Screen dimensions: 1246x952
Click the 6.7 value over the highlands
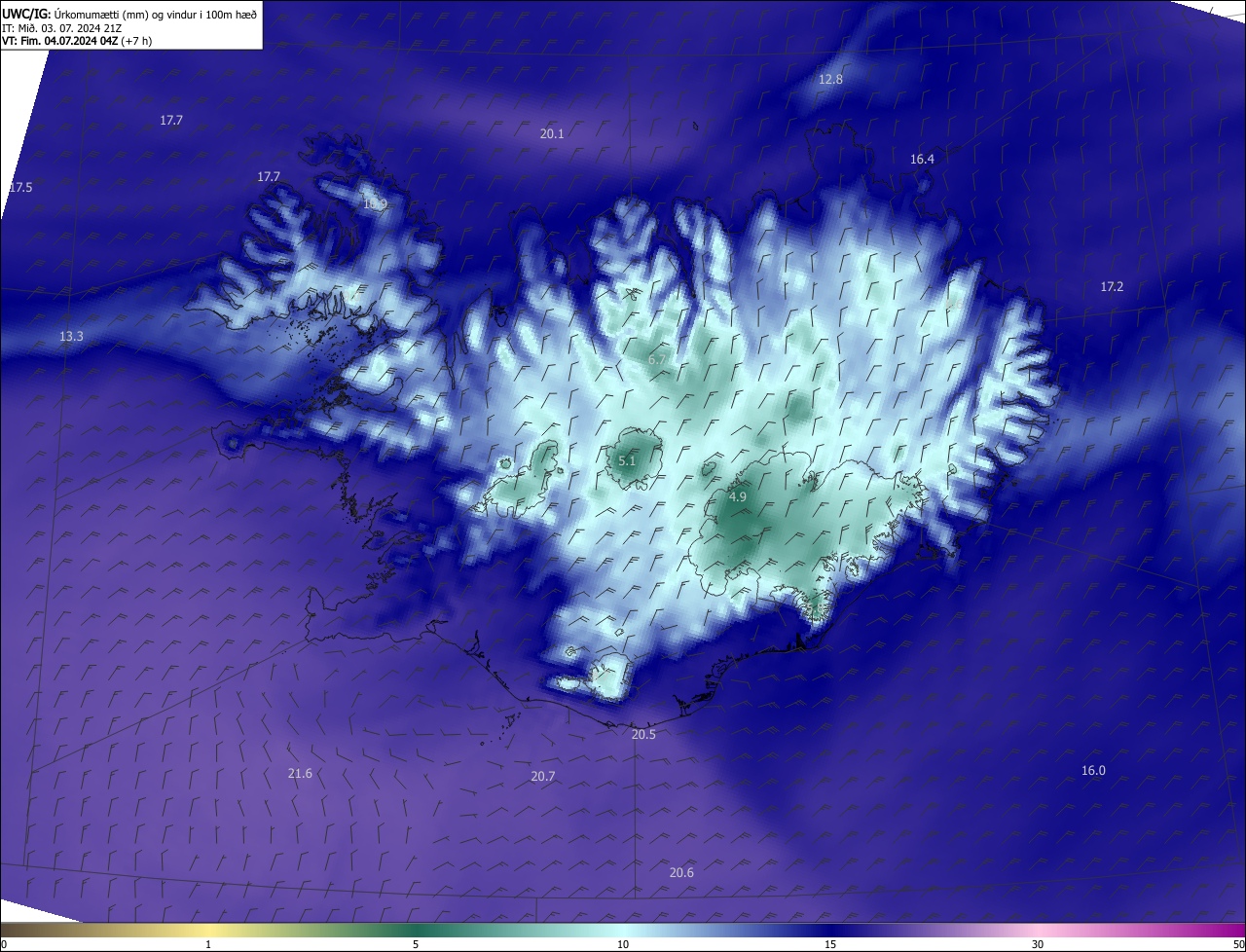tap(657, 359)
